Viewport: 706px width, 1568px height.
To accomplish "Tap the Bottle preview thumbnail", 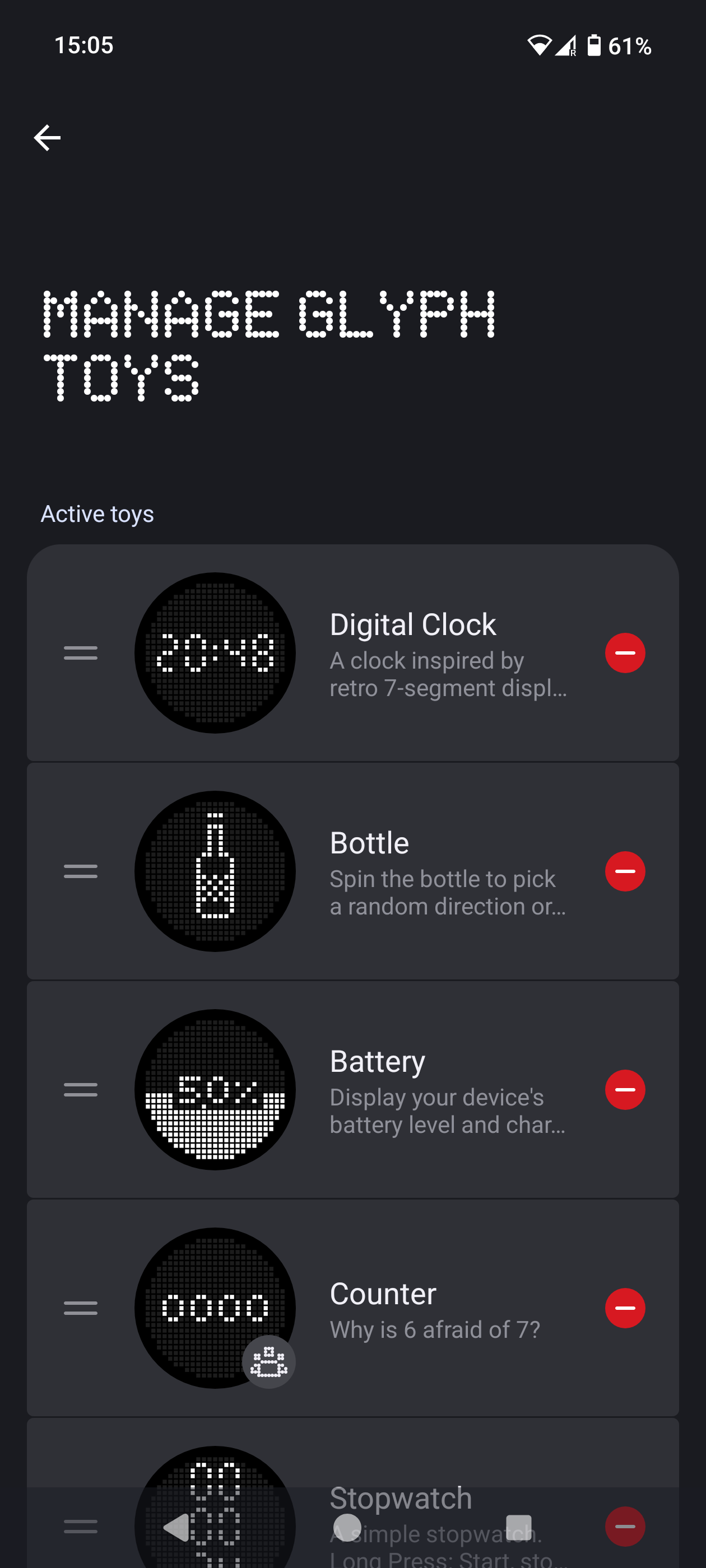I will (x=215, y=871).
